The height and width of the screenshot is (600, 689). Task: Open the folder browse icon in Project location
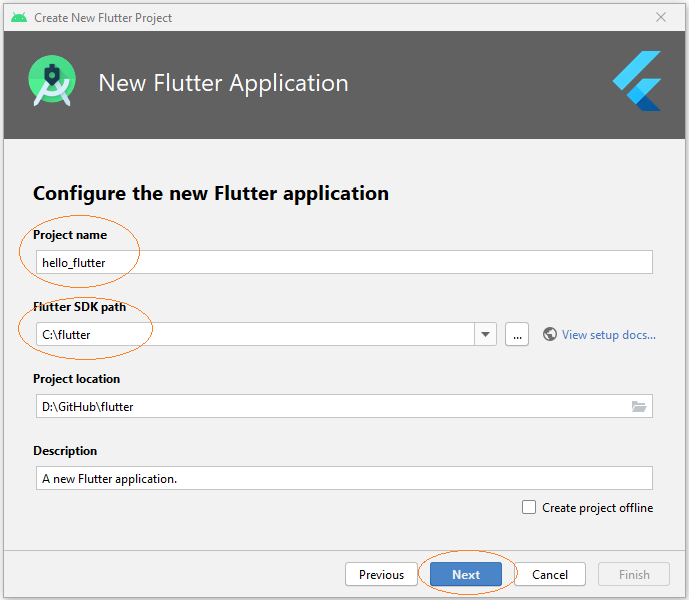[x=639, y=407]
